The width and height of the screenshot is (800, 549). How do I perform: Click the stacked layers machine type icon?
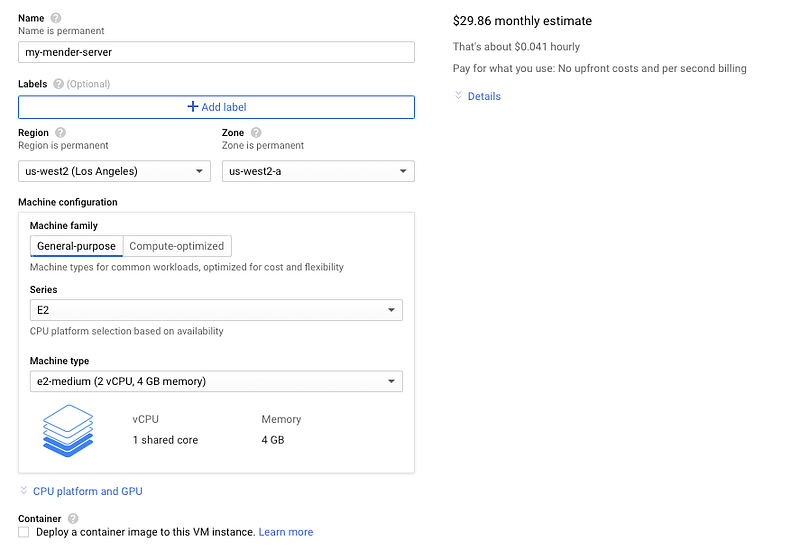[x=68, y=430]
